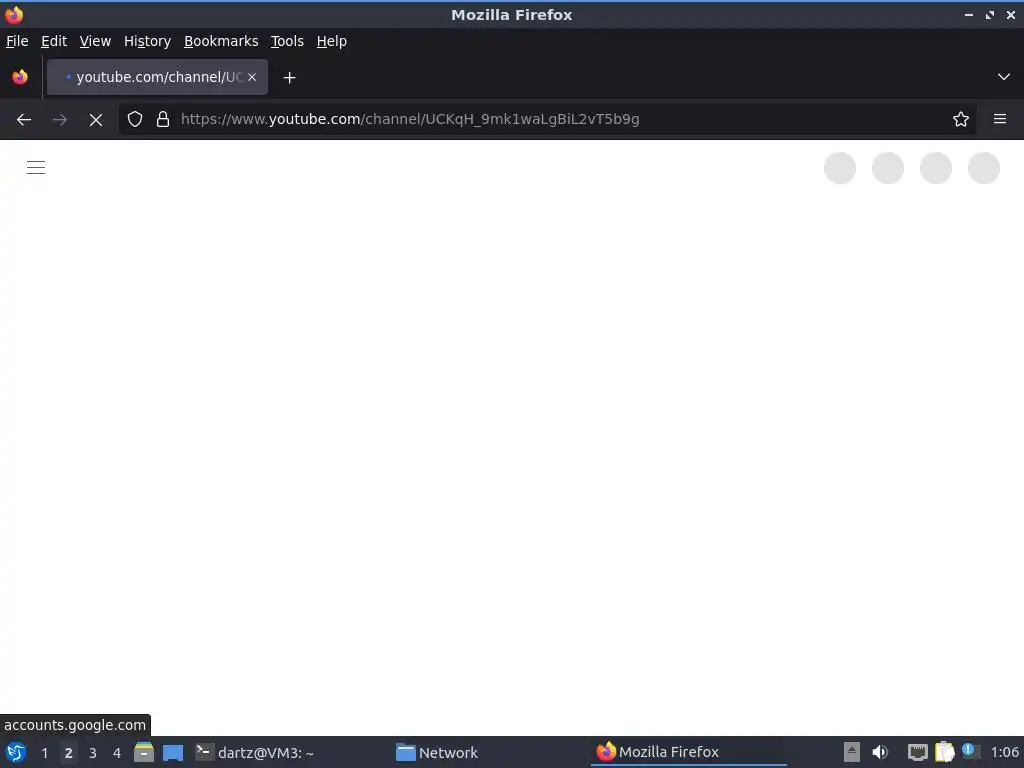Switch to workspace 2
The width and height of the screenshot is (1024, 768).
tap(69, 753)
